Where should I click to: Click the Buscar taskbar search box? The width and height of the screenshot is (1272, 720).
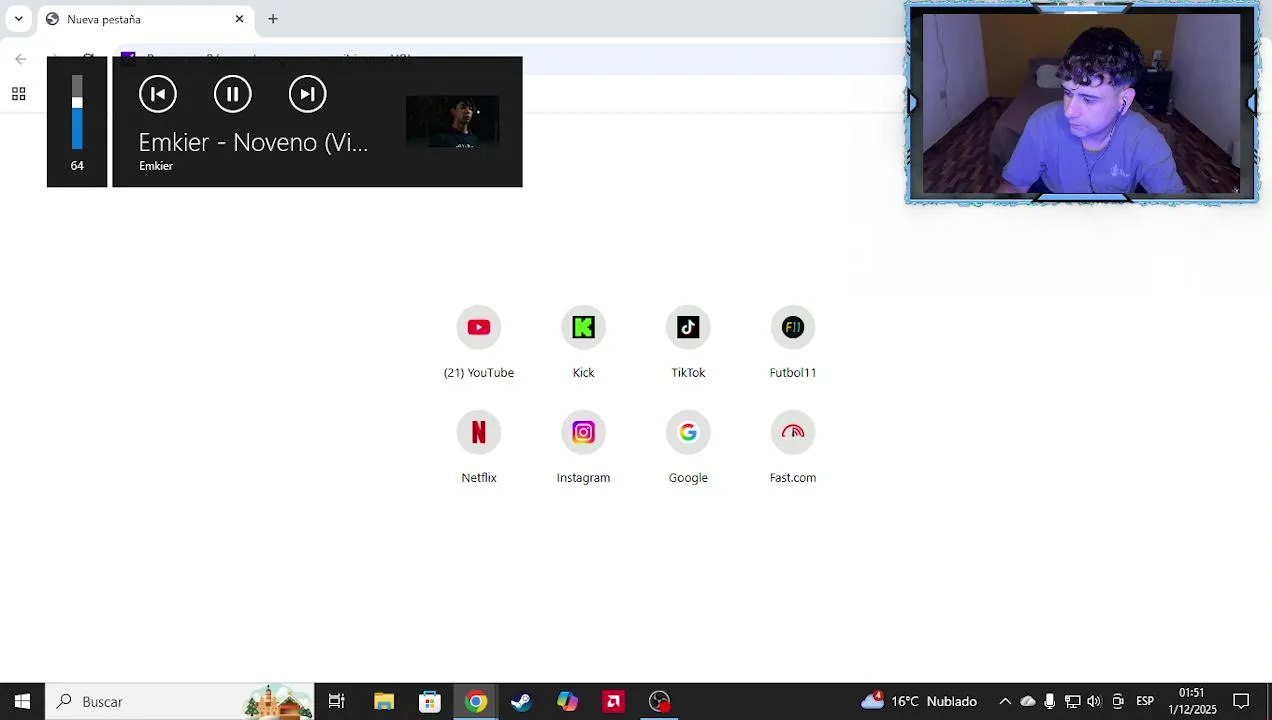tap(180, 701)
